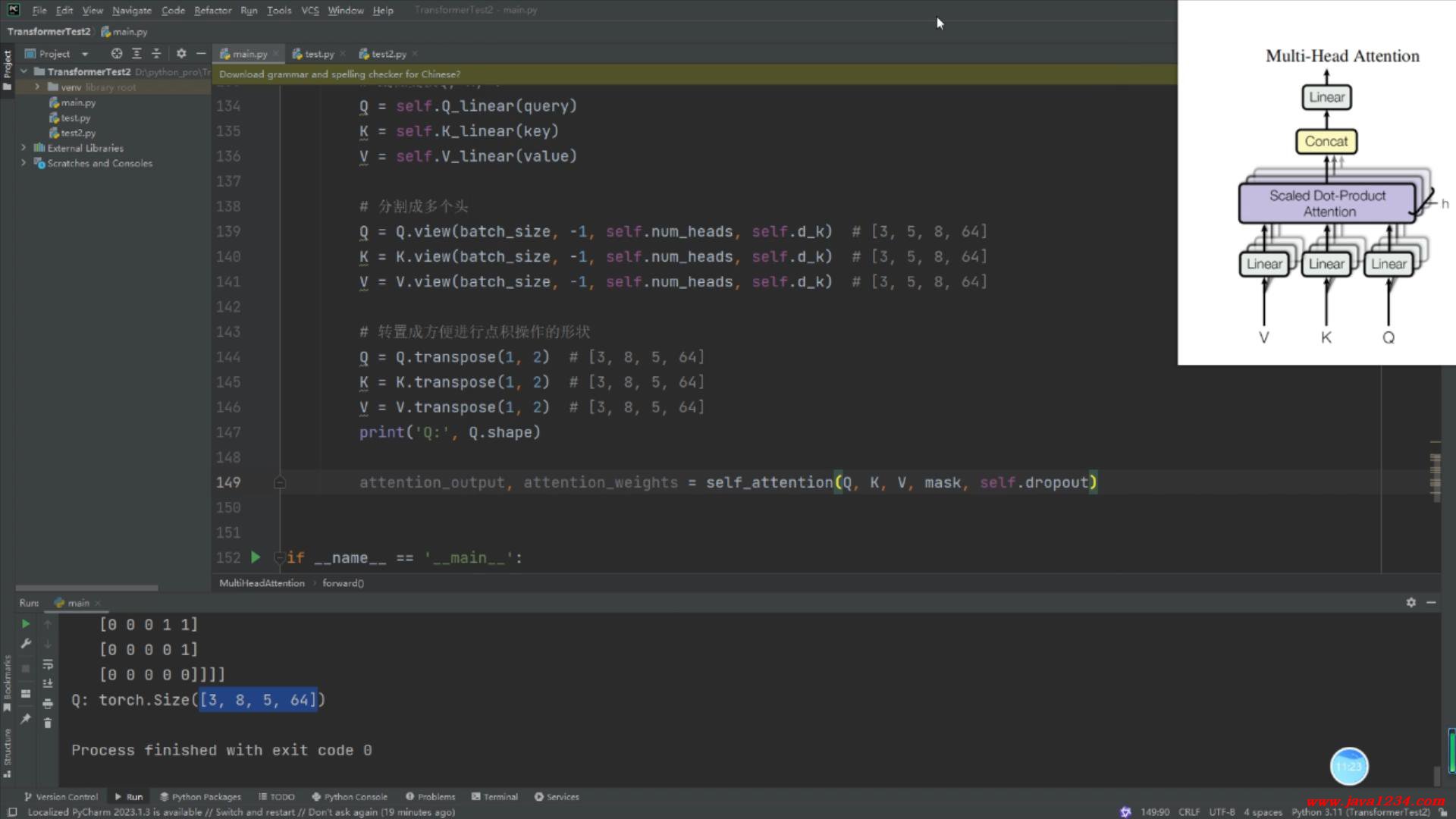Click the print icon in Run console

coord(48,704)
